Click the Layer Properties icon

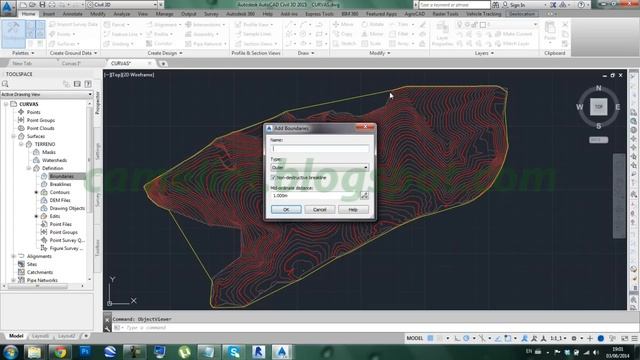[x=442, y=33]
